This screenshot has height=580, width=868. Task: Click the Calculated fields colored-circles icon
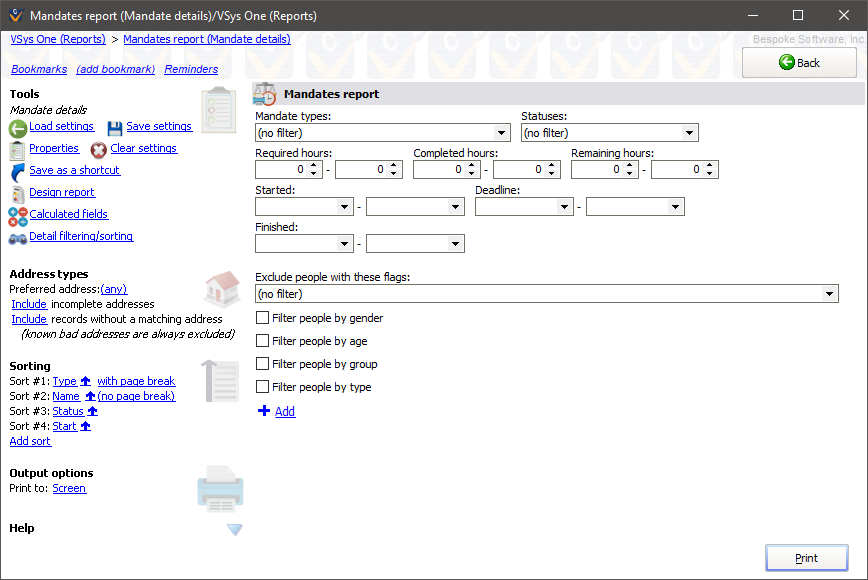tap(16, 214)
